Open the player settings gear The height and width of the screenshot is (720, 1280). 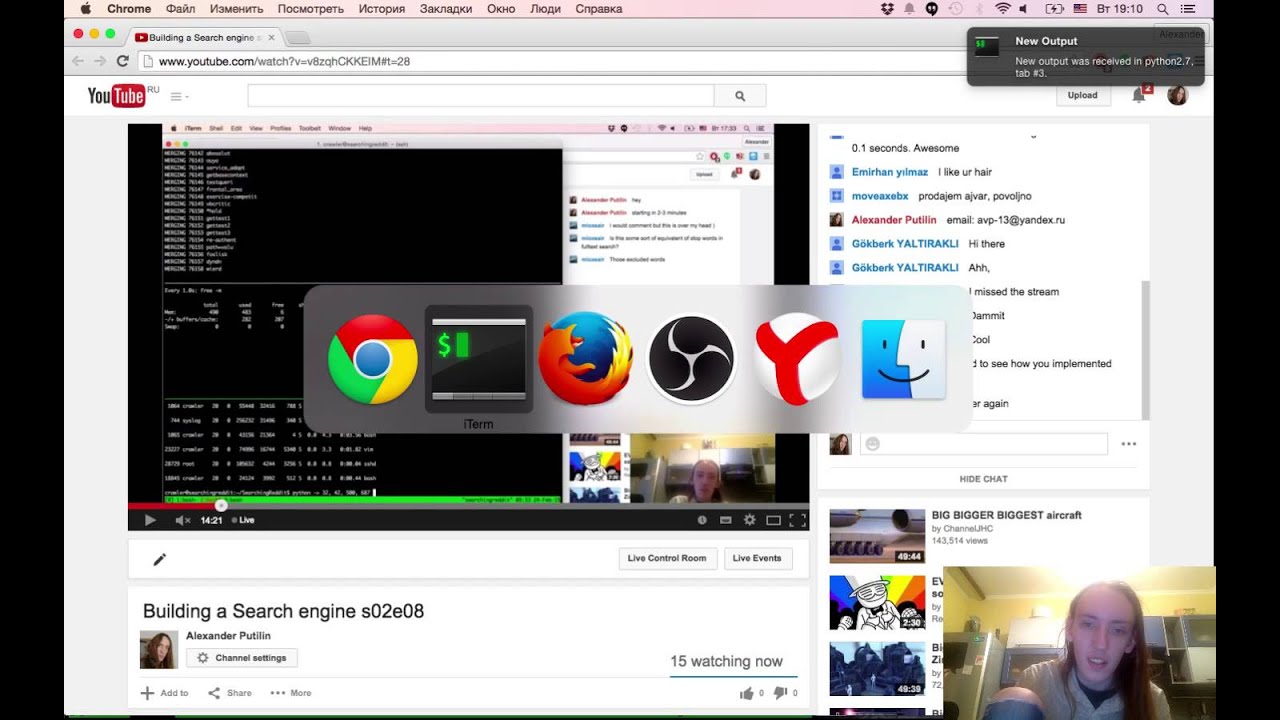749,520
